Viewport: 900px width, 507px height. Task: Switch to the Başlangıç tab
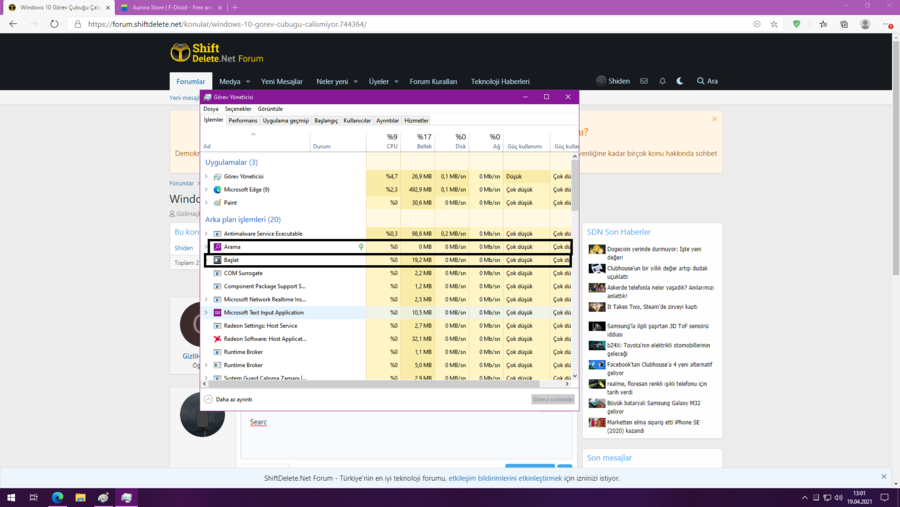pos(326,121)
